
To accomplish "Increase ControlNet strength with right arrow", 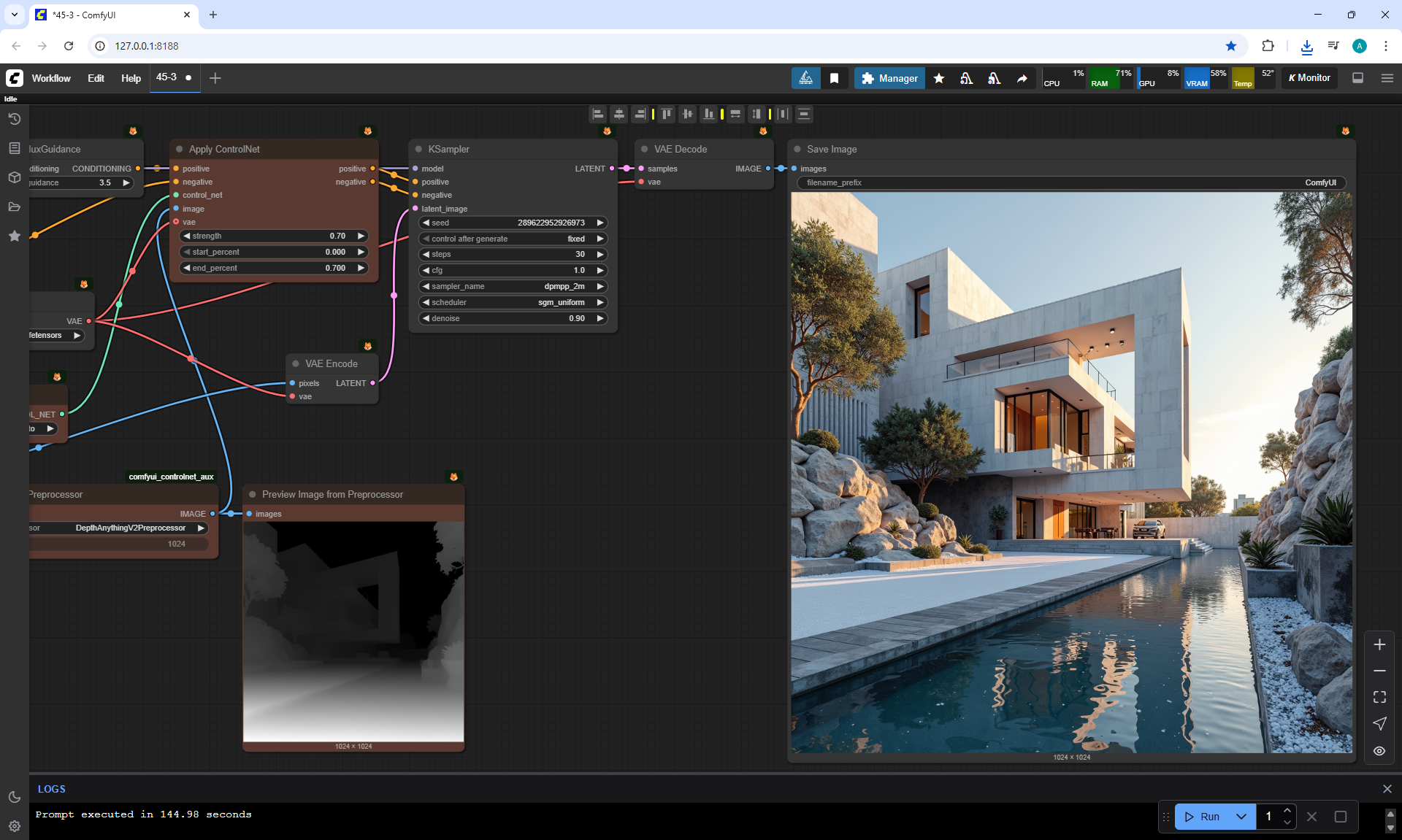I will (361, 236).
